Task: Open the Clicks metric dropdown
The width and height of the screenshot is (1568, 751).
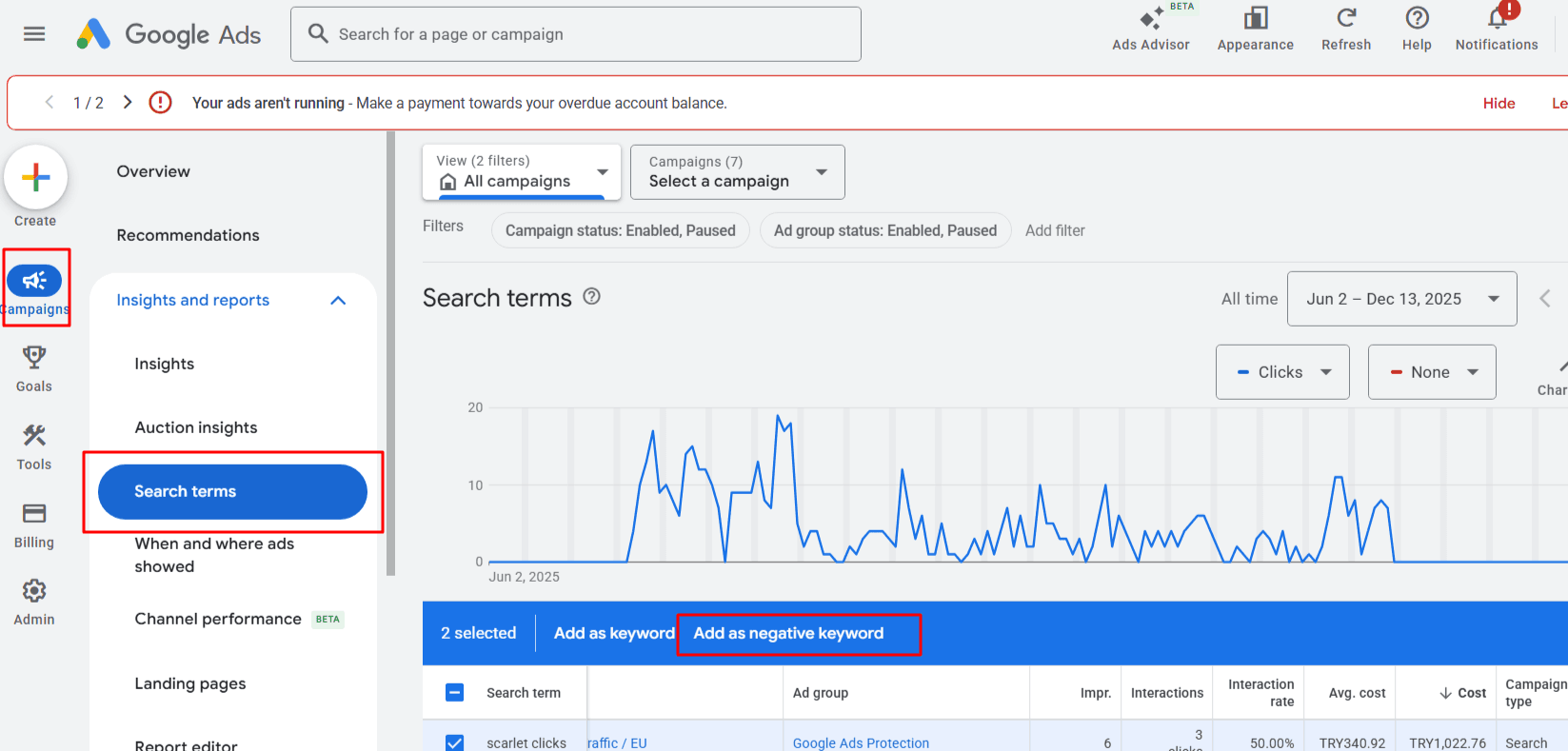Action: tap(1282, 372)
